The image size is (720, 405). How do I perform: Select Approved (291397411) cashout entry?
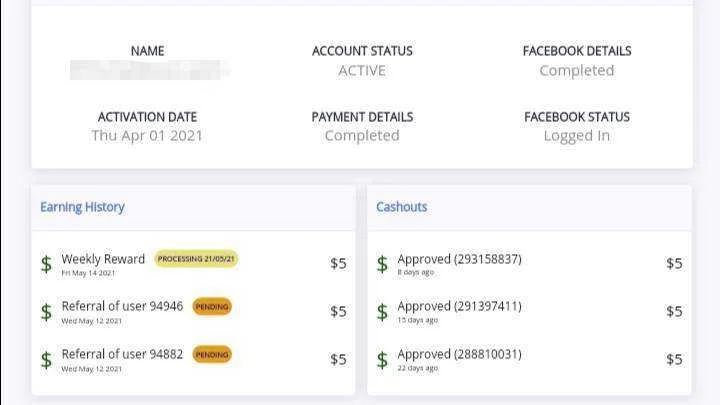pyautogui.click(x=529, y=312)
